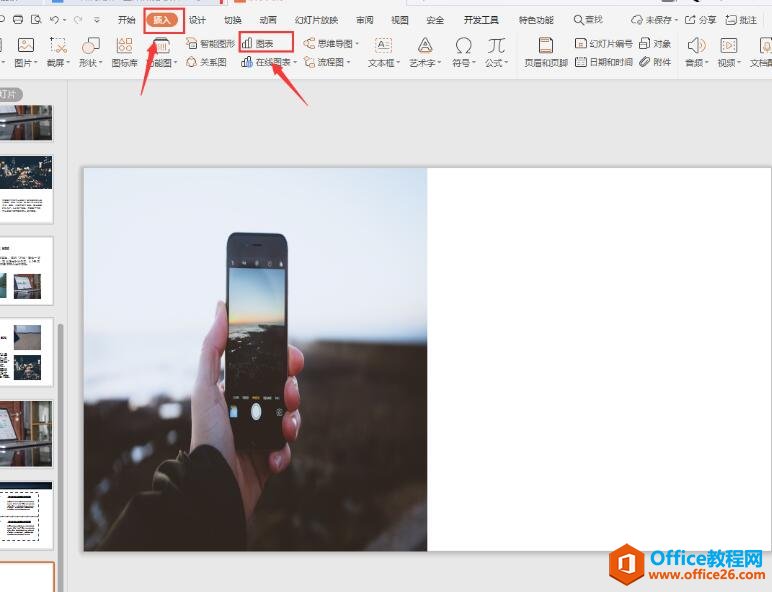The image size is (772, 592).
Task: Expand the 图片 dropdown arrow
Action: [34, 63]
